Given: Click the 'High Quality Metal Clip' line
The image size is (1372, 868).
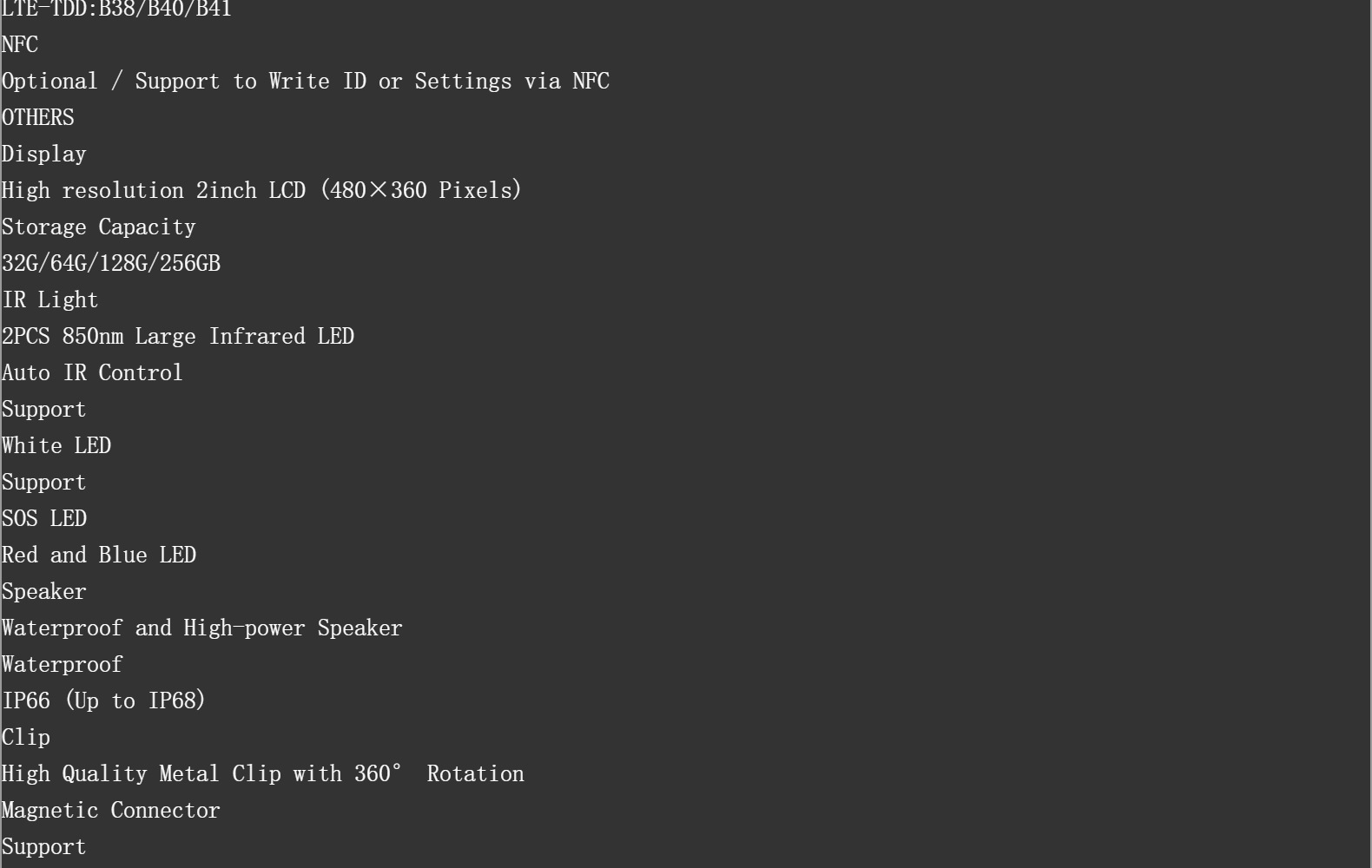Looking at the screenshot, I should (x=263, y=773).
